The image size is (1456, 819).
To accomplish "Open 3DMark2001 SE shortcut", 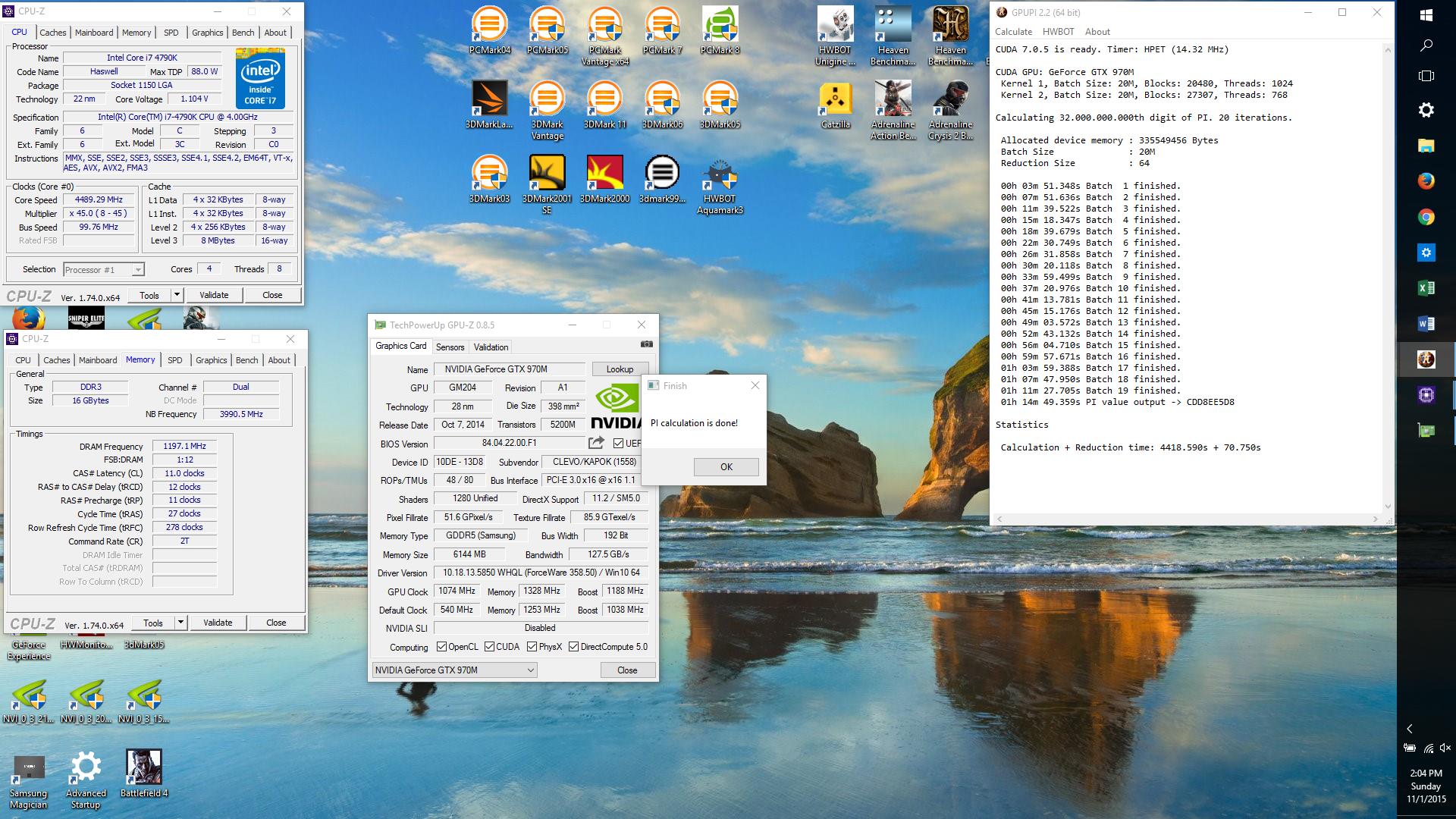I will pos(547,184).
